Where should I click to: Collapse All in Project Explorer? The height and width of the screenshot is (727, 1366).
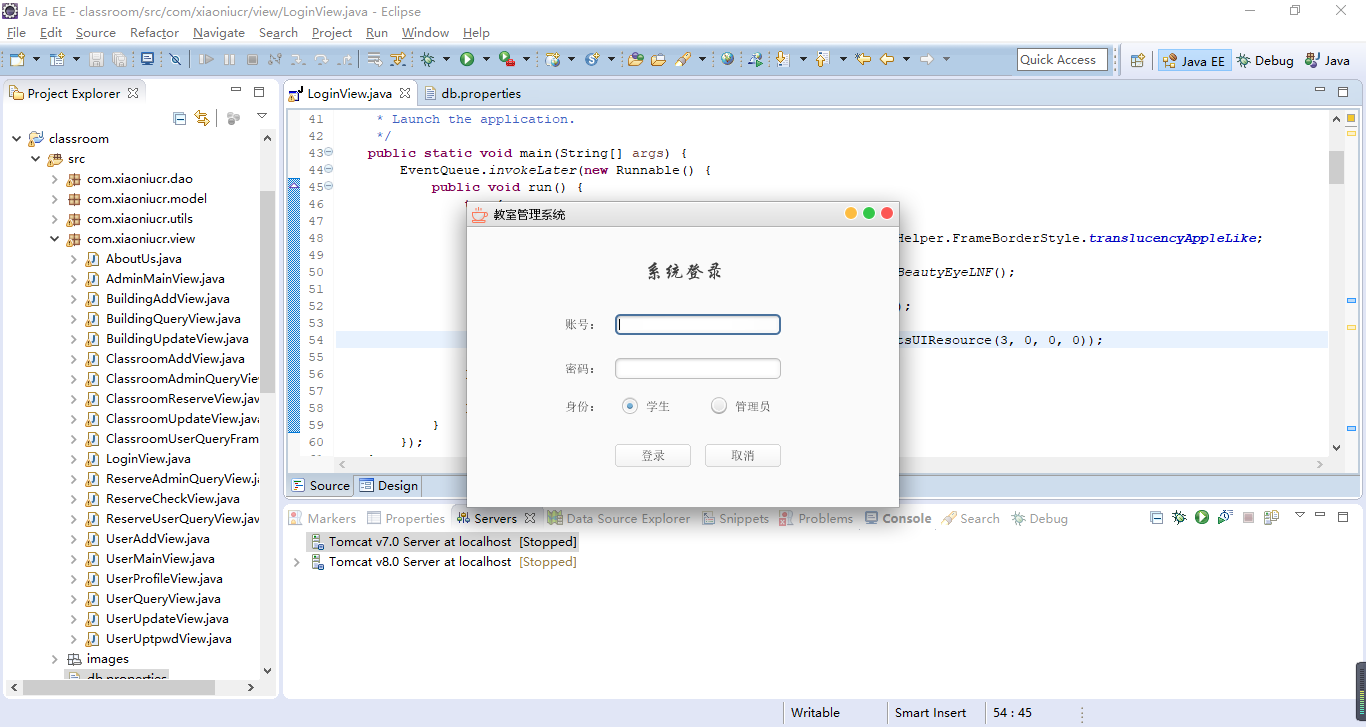click(179, 118)
